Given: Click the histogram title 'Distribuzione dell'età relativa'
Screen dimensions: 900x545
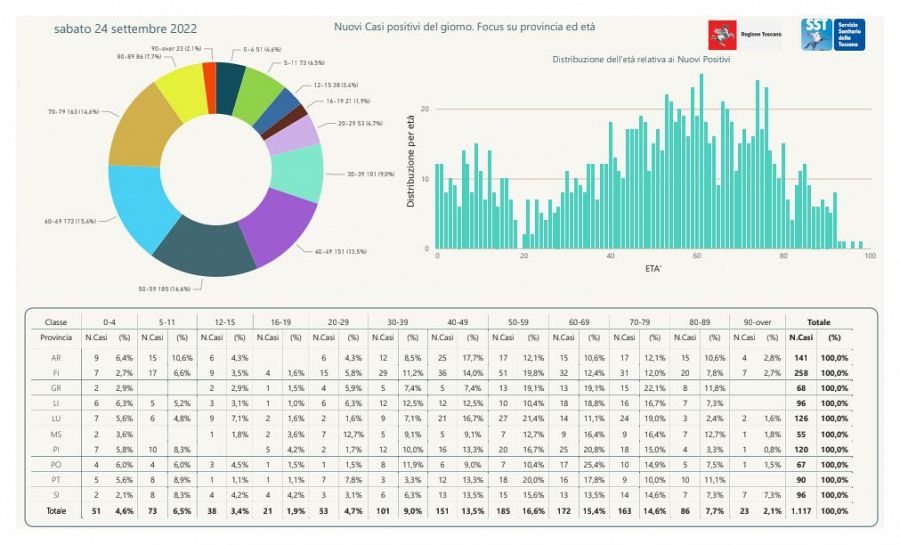Looking at the screenshot, I should click(641, 60).
